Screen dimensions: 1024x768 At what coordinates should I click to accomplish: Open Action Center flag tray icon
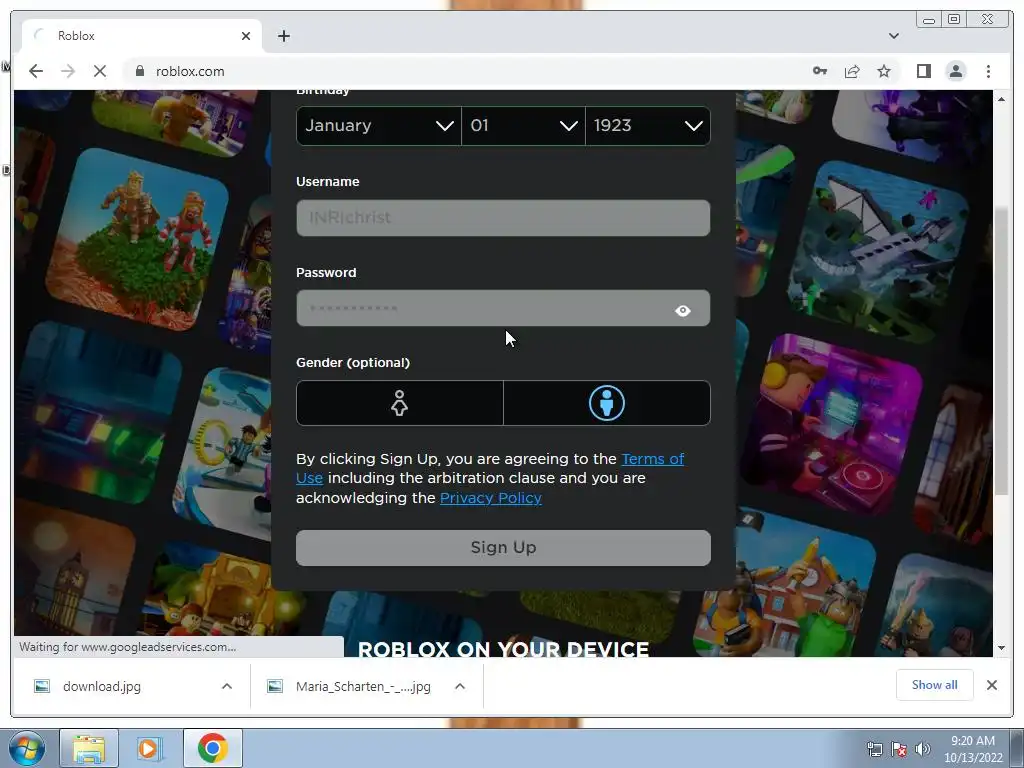899,749
